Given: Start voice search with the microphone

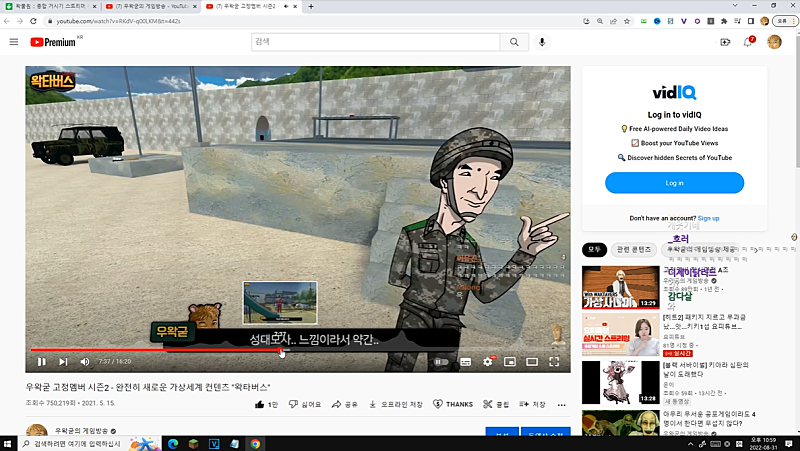Looking at the screenshot, I should tap(542, 42).
